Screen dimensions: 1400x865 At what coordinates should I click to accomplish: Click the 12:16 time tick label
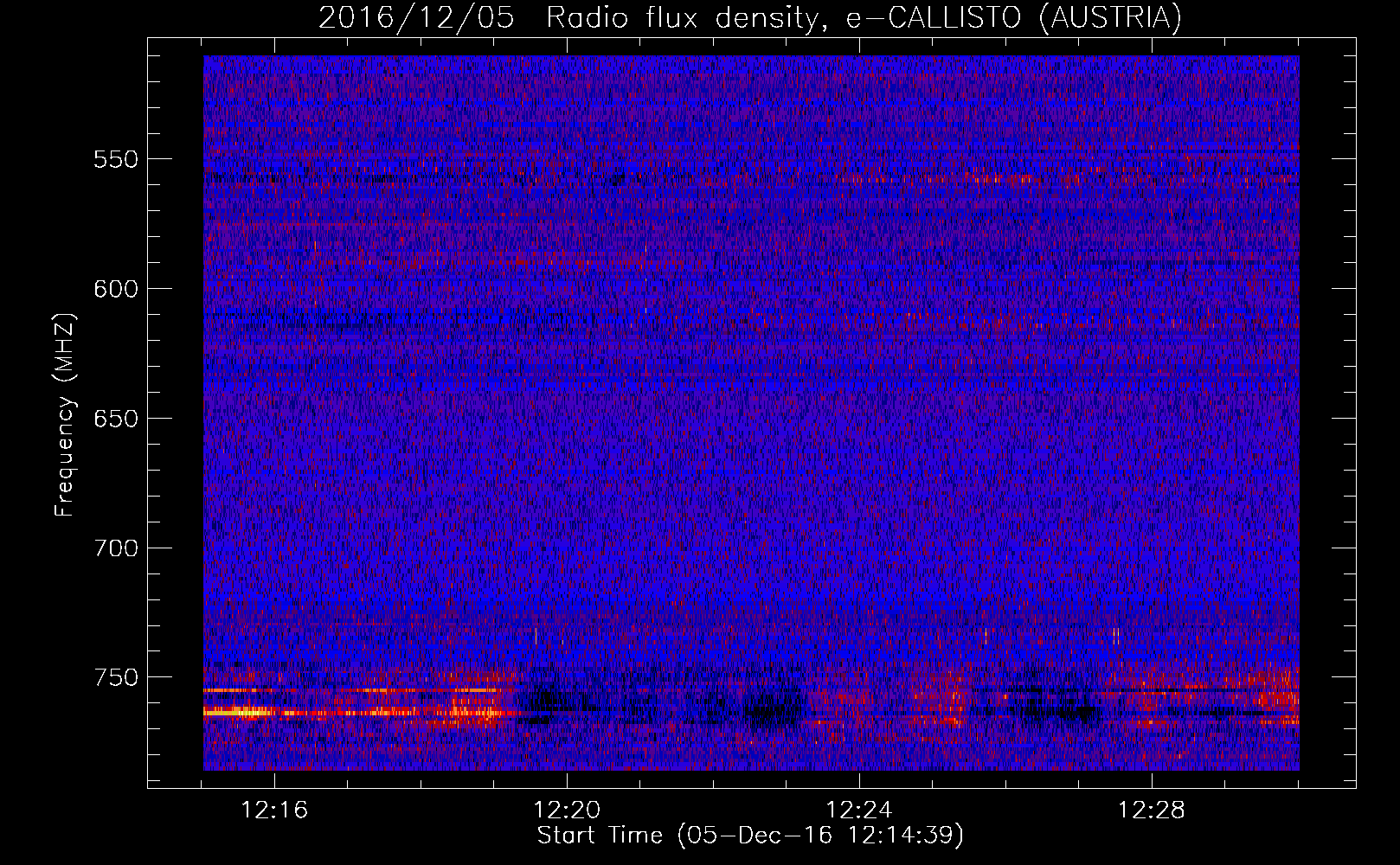click(274, 811)
